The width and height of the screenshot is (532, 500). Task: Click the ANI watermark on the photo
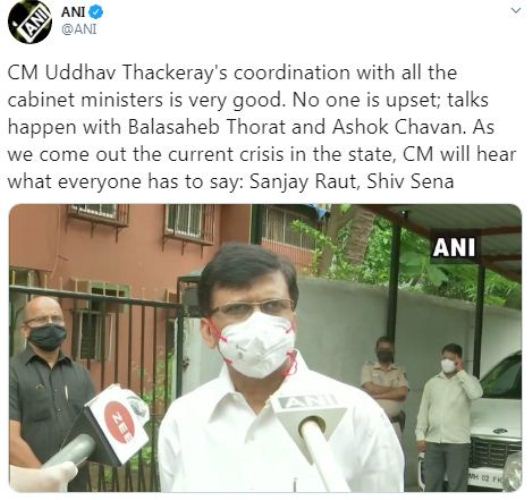pos(454,247)
